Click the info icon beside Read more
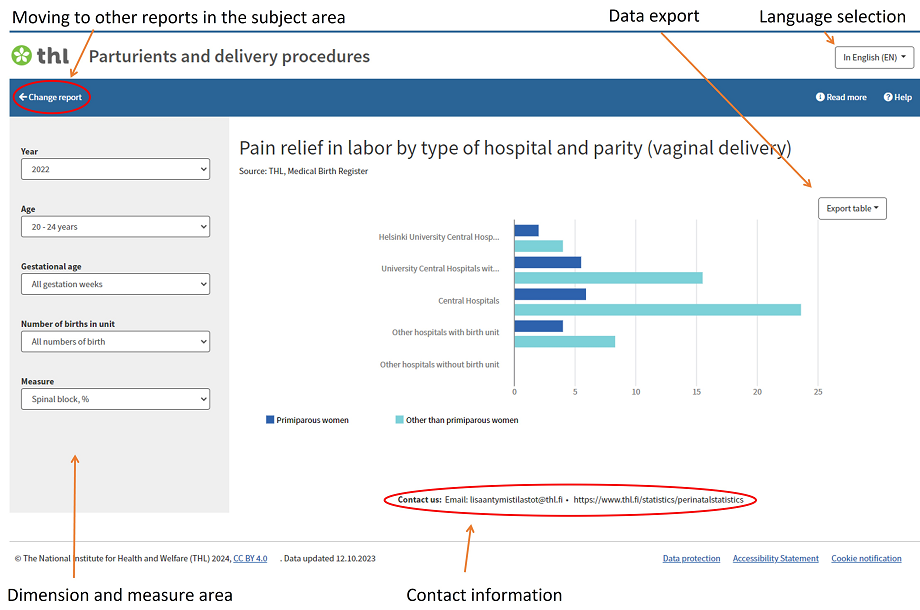 [820, 97]
